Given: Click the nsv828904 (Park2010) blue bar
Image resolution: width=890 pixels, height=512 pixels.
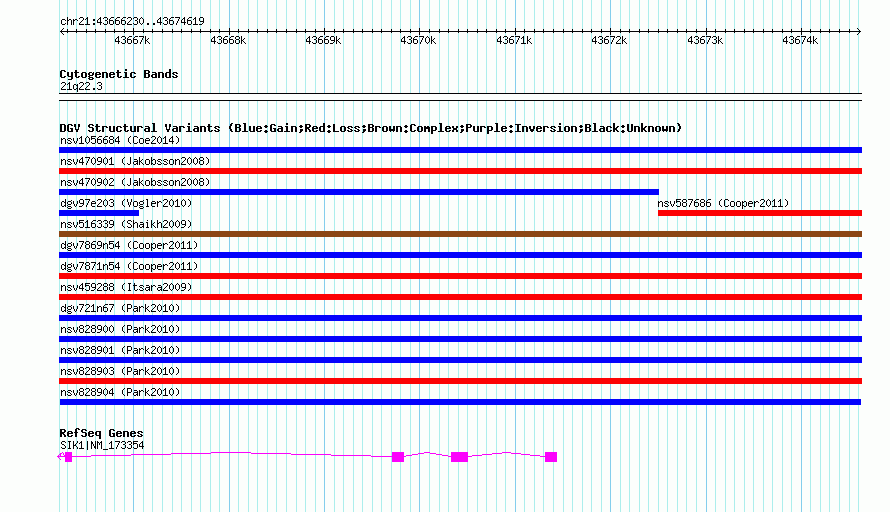Looking at the screenshot, I should (x=460, y=402).
